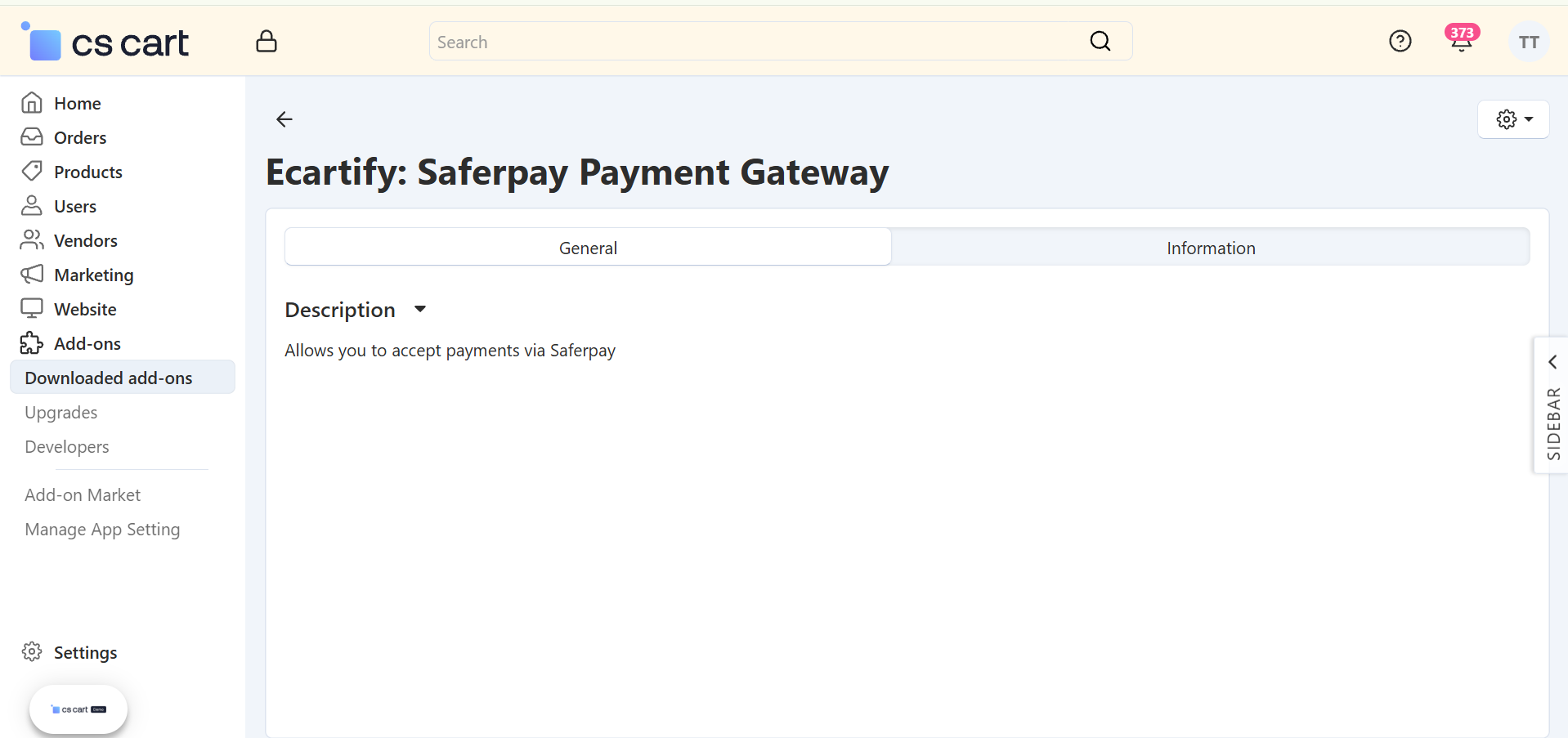This screenshot has width=1568, height=738.
Task: Click the cs cart demo floating badge
Action: click(78, 709)
